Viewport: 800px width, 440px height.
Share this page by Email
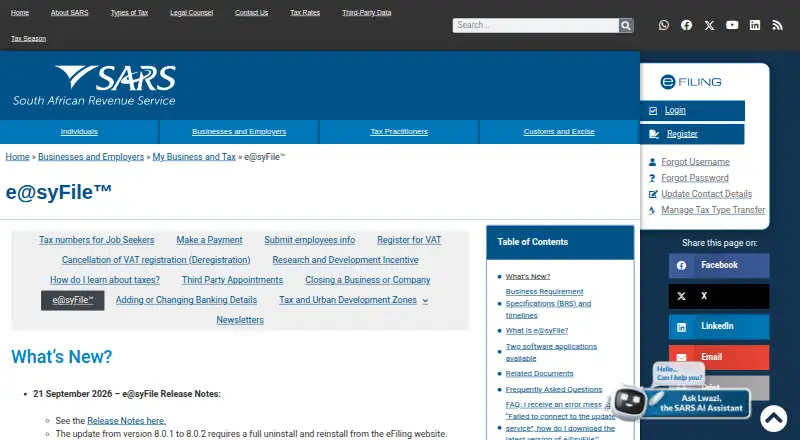point(719,357)
